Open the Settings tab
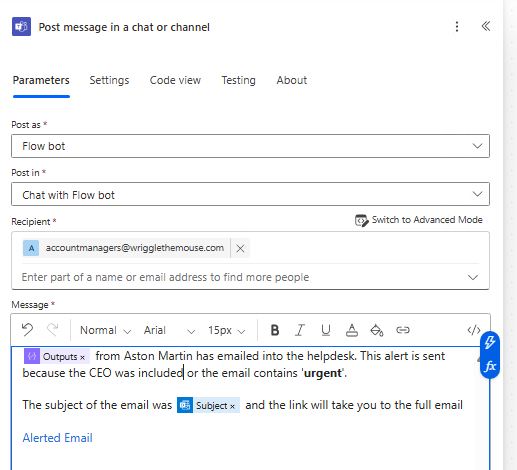 (109, 80)
